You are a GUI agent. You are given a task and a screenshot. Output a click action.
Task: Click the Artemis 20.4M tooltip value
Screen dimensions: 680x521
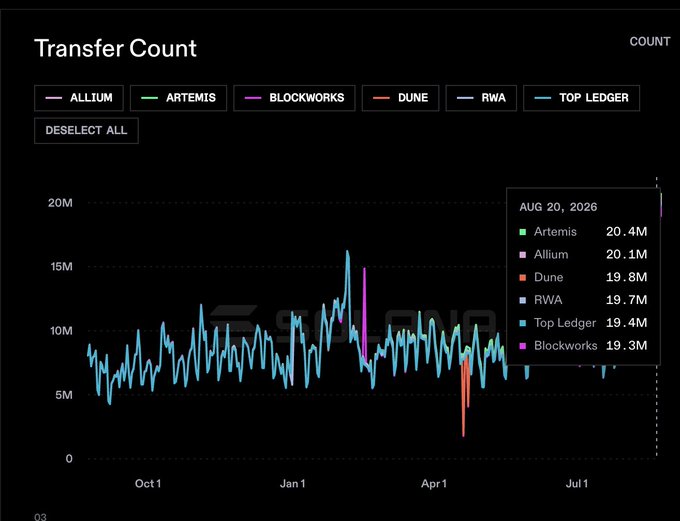626,232
